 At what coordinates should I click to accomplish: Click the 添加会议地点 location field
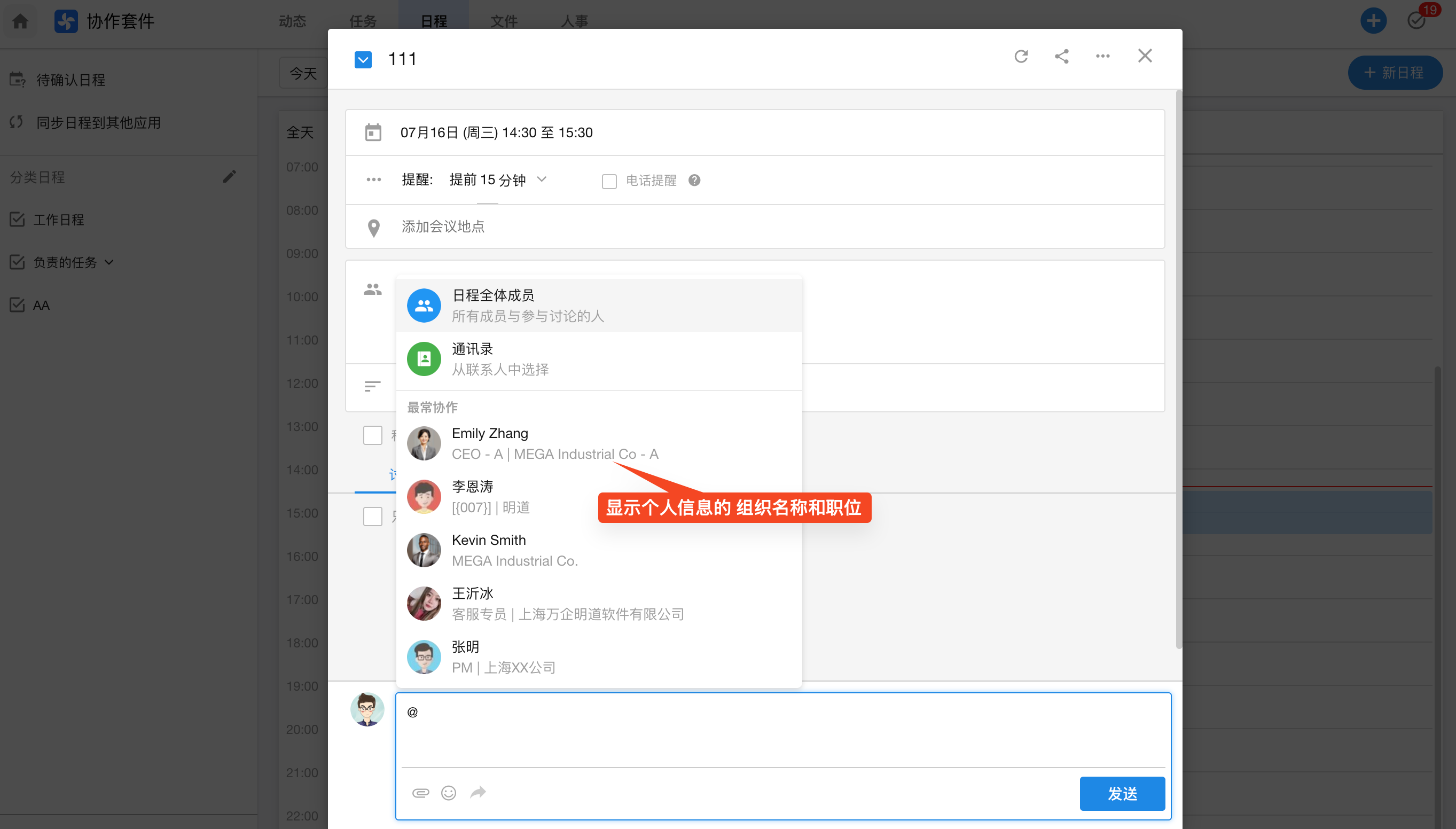point(443,226)
